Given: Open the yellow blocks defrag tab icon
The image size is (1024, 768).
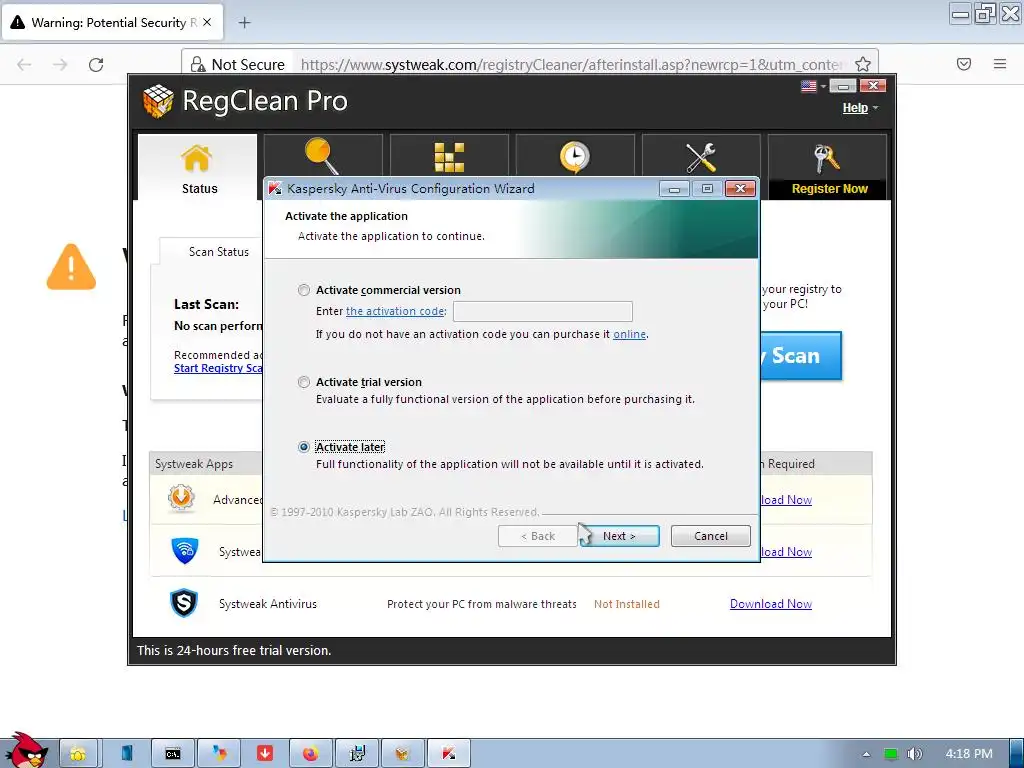Looking at the screenshot, I should [x=449, y=155].
